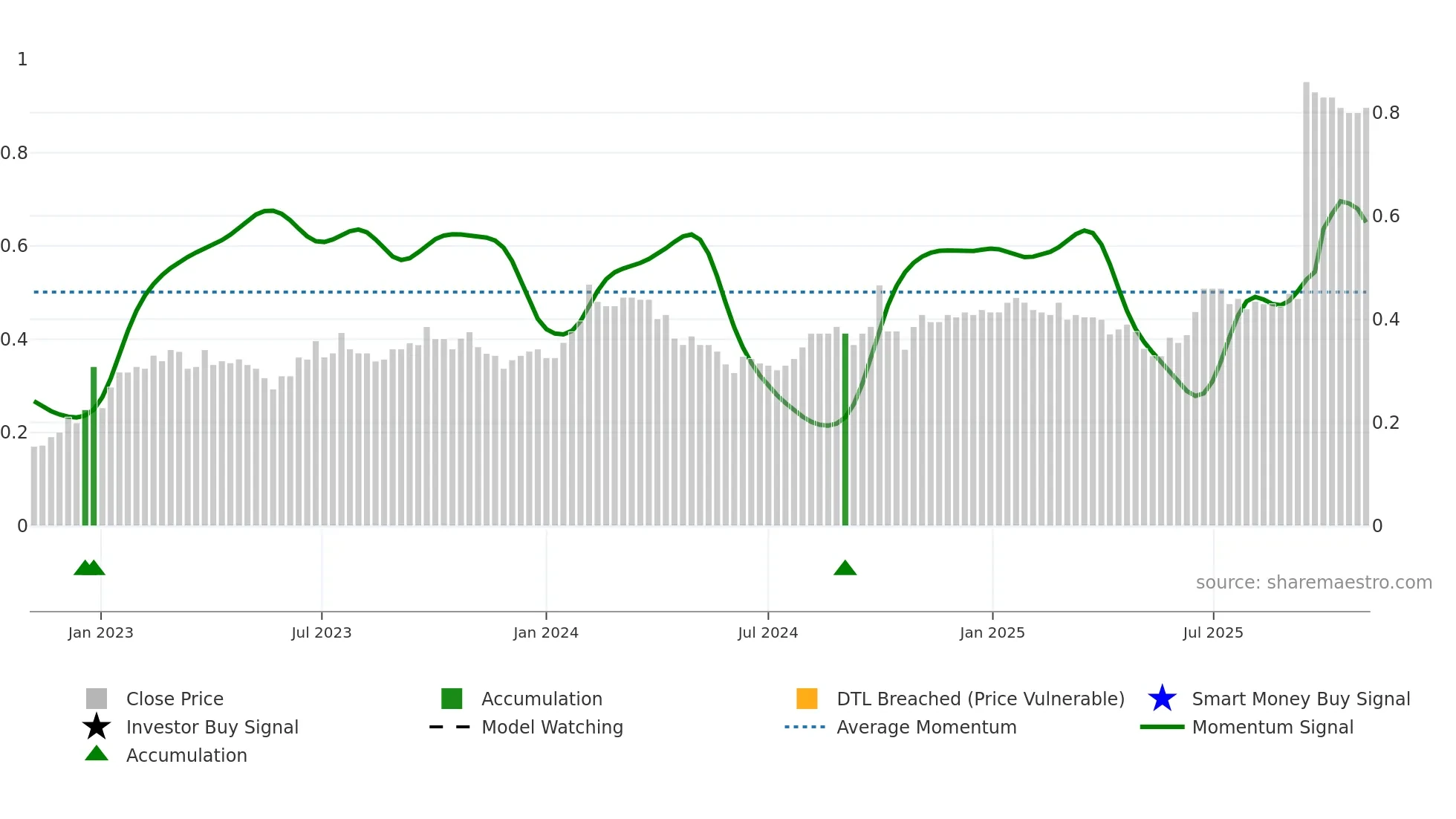Toggle the Momentum Signal legend label

1273,727
